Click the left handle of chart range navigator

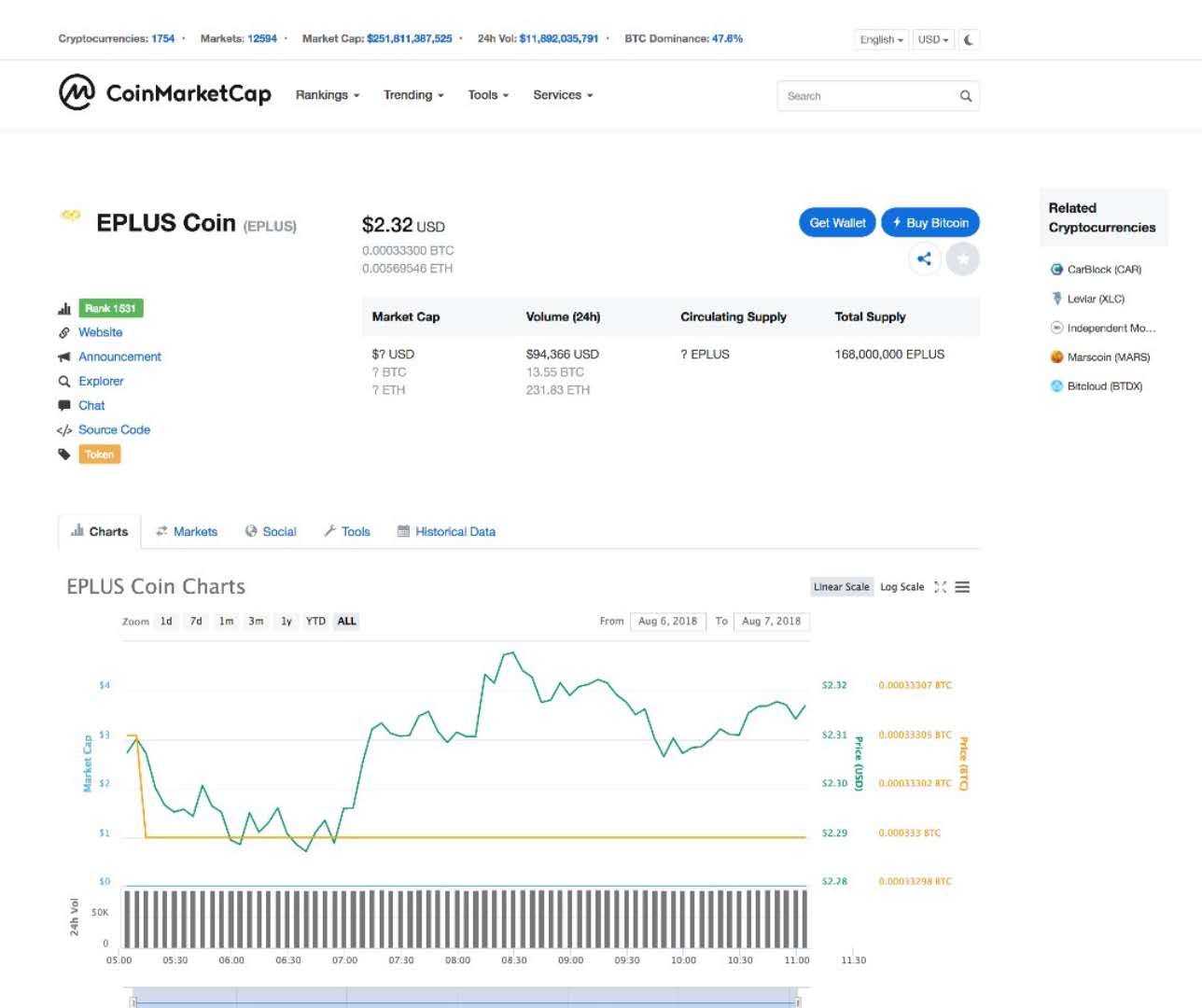pyautogui.click(x=133, y=1001)
